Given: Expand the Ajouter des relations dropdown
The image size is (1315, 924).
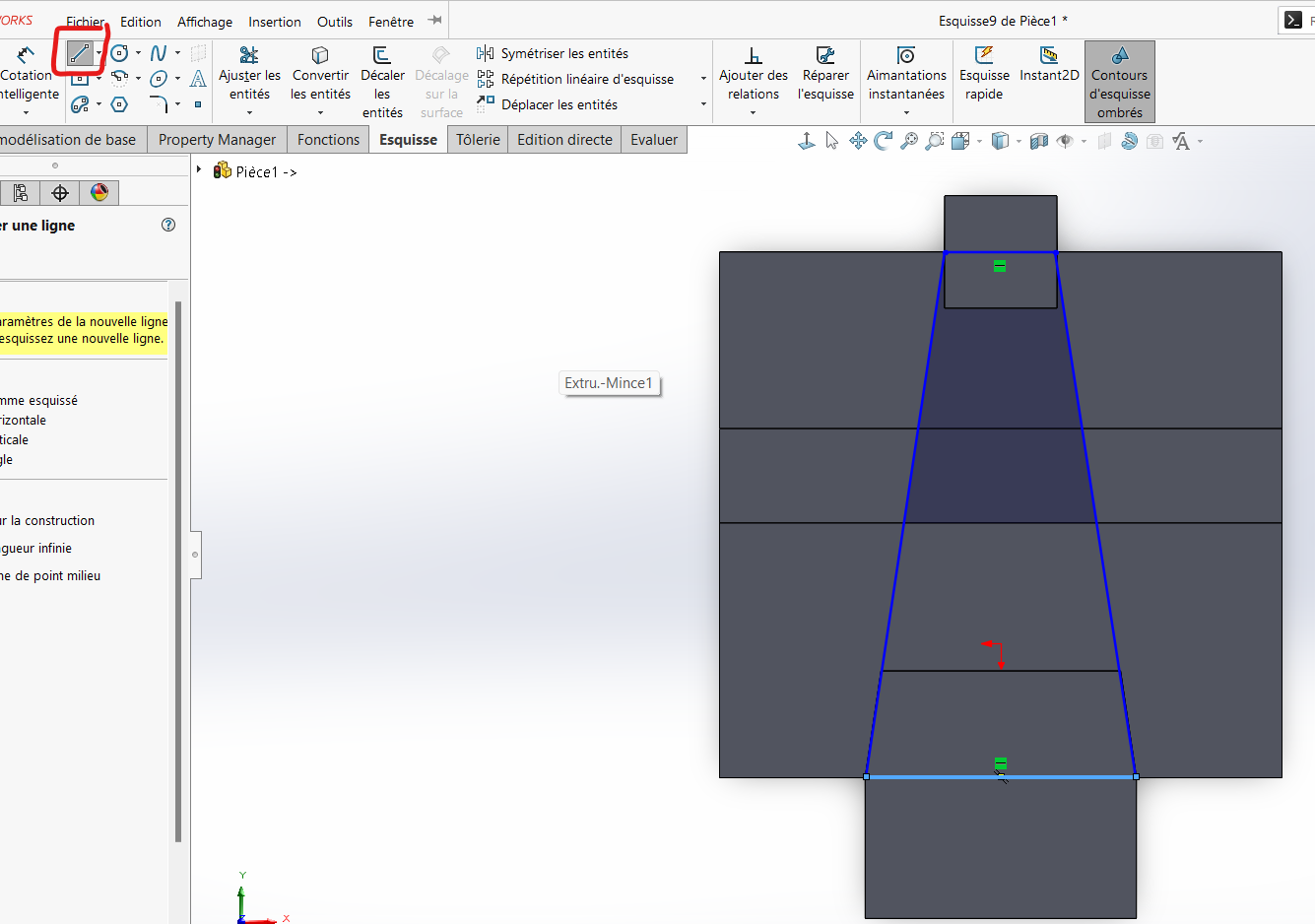Looking at the screenshot, I should (754, 112).
